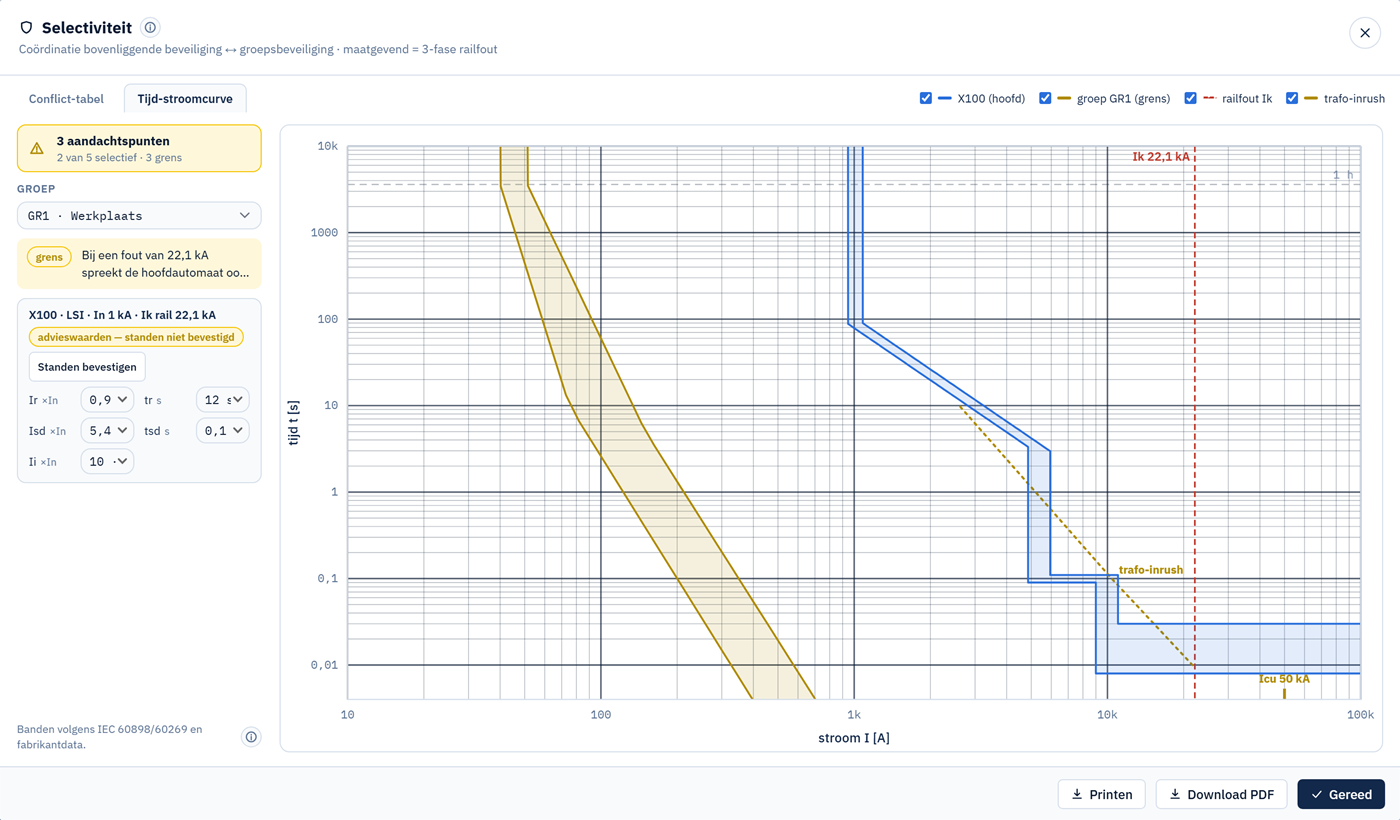Click the "trafo-inrush" label inside the chart
This screenshot has width=1400, height=820.
coord(1151,570)
